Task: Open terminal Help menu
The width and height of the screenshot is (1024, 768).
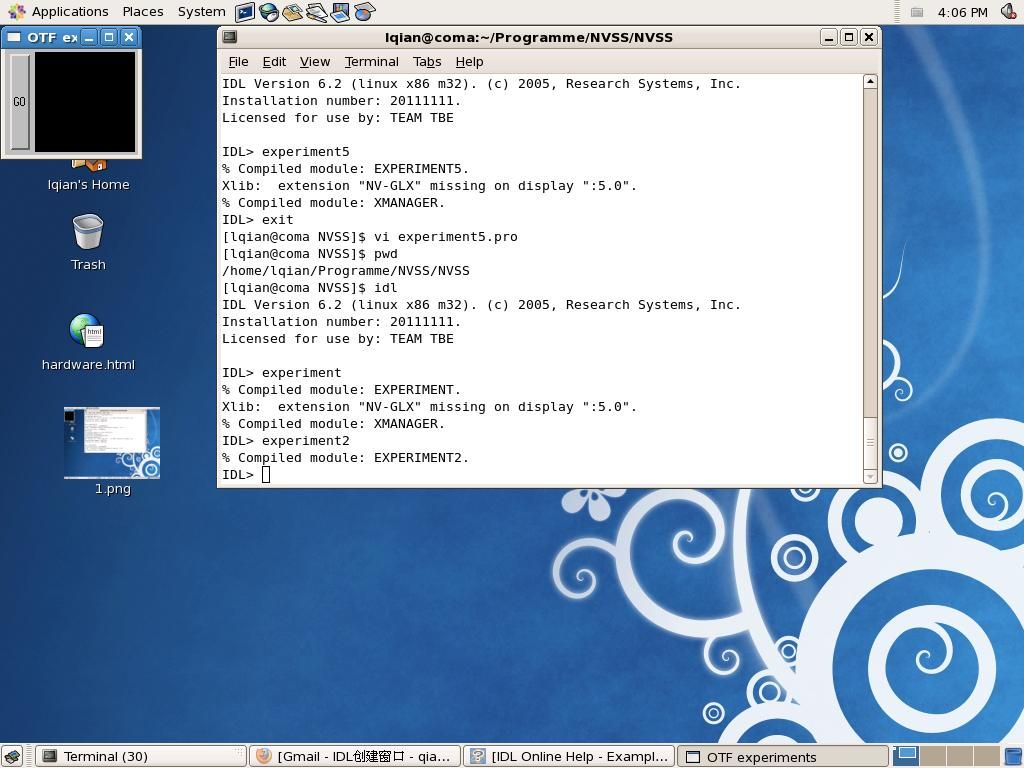Action: 470,61
